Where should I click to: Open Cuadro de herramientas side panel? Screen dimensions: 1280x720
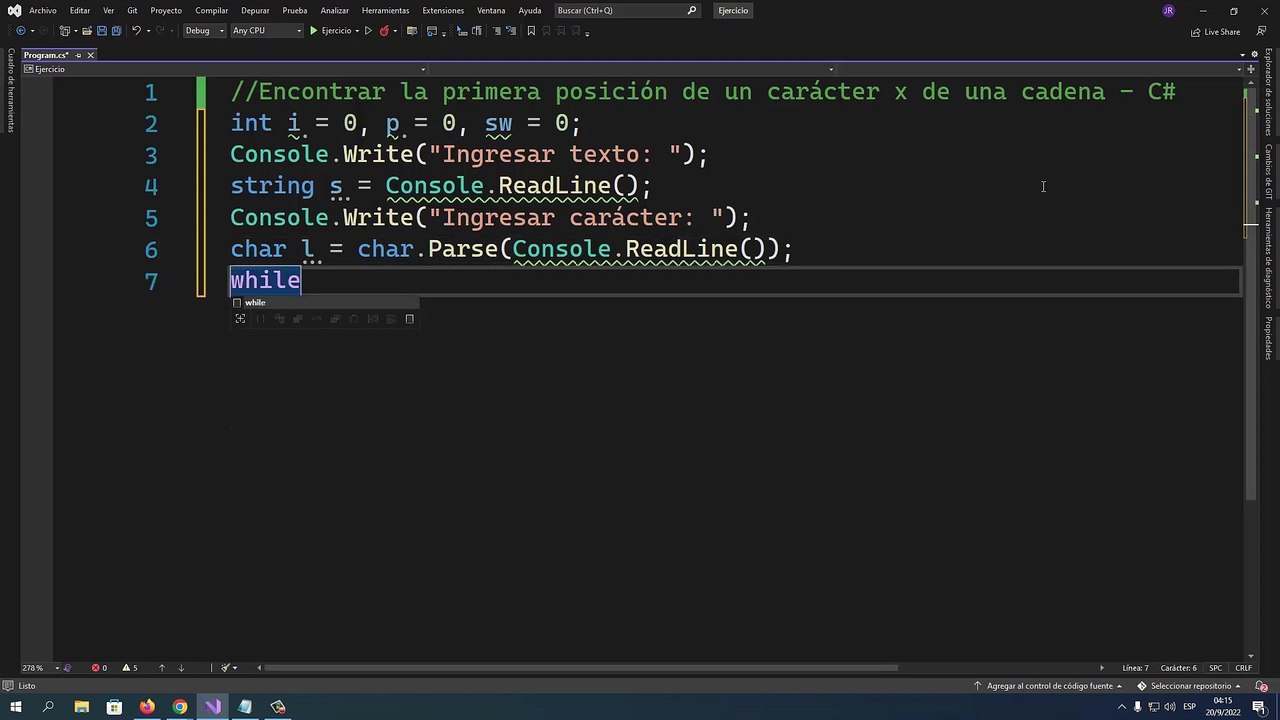pyautogui.click(x=10, y=91)
